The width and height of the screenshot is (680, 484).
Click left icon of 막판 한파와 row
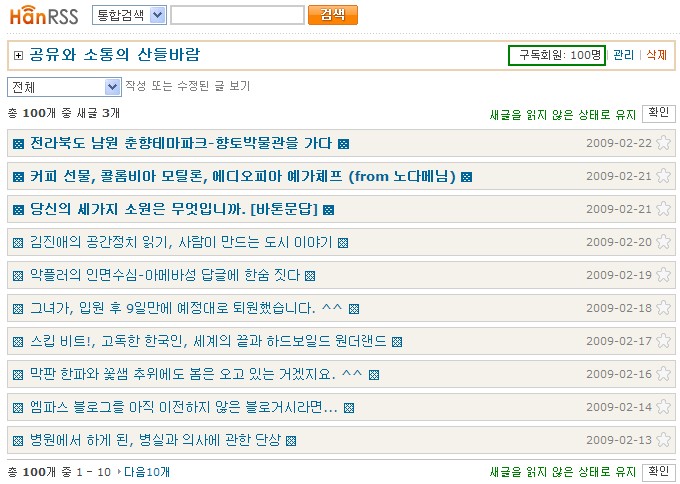(x=18, y=375)
